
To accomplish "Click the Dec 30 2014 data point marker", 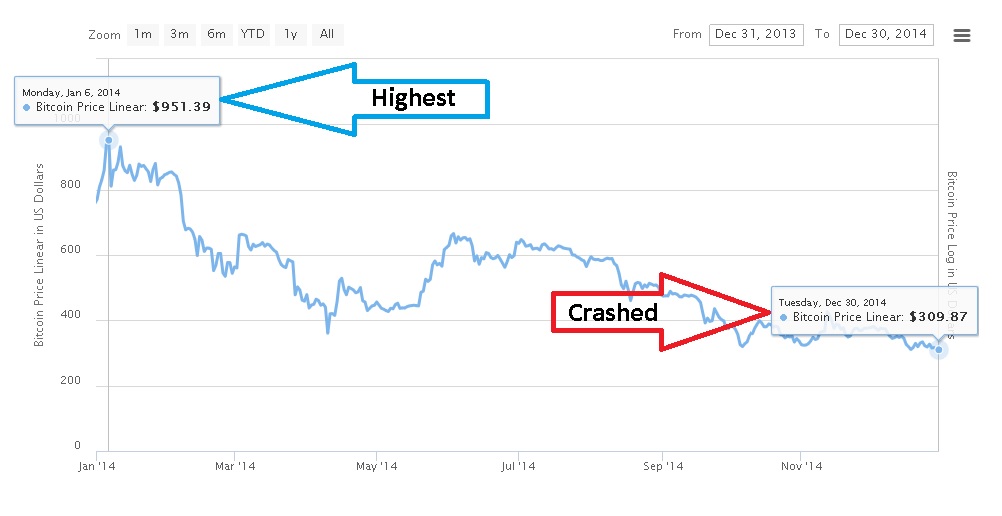I will click(x=938, y=350).
